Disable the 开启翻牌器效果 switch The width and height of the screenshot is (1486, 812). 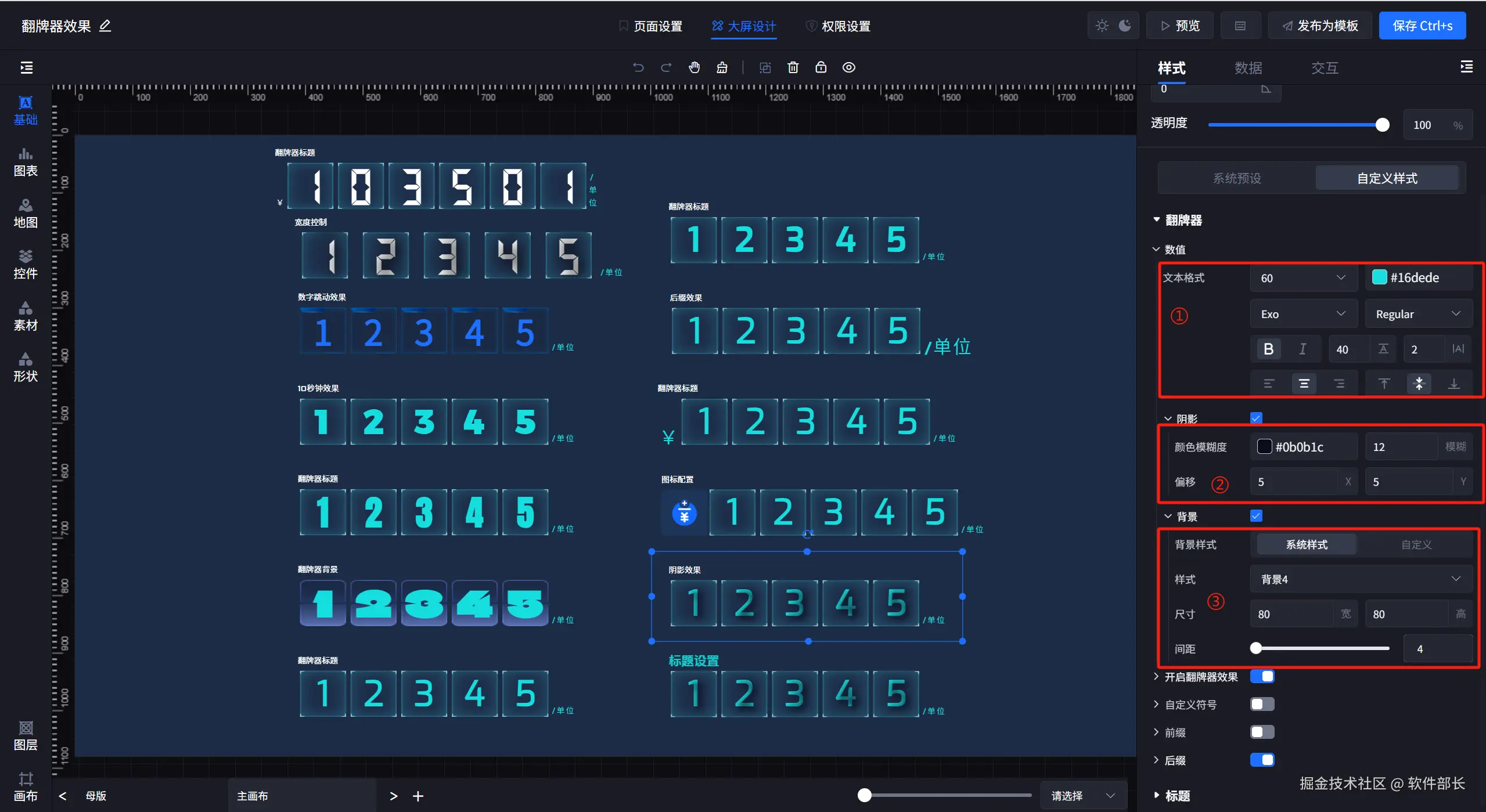click(1262, 677)
